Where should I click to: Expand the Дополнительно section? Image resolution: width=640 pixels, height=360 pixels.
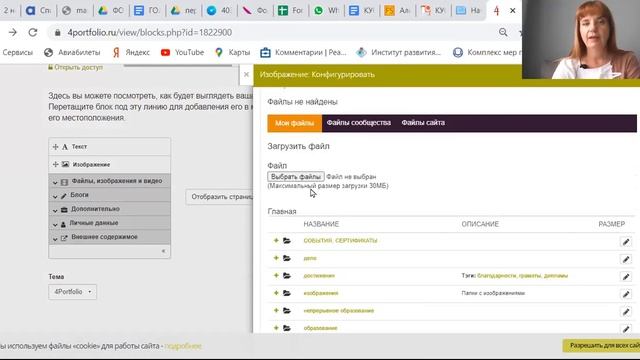pos(109,209)
